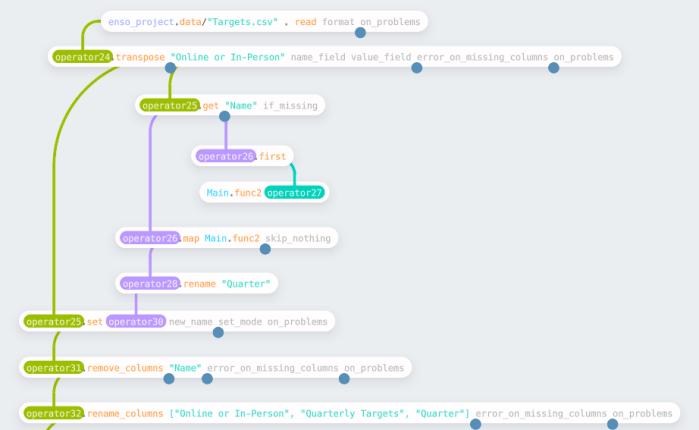Click the blue dot below the read node

(360, 33)
